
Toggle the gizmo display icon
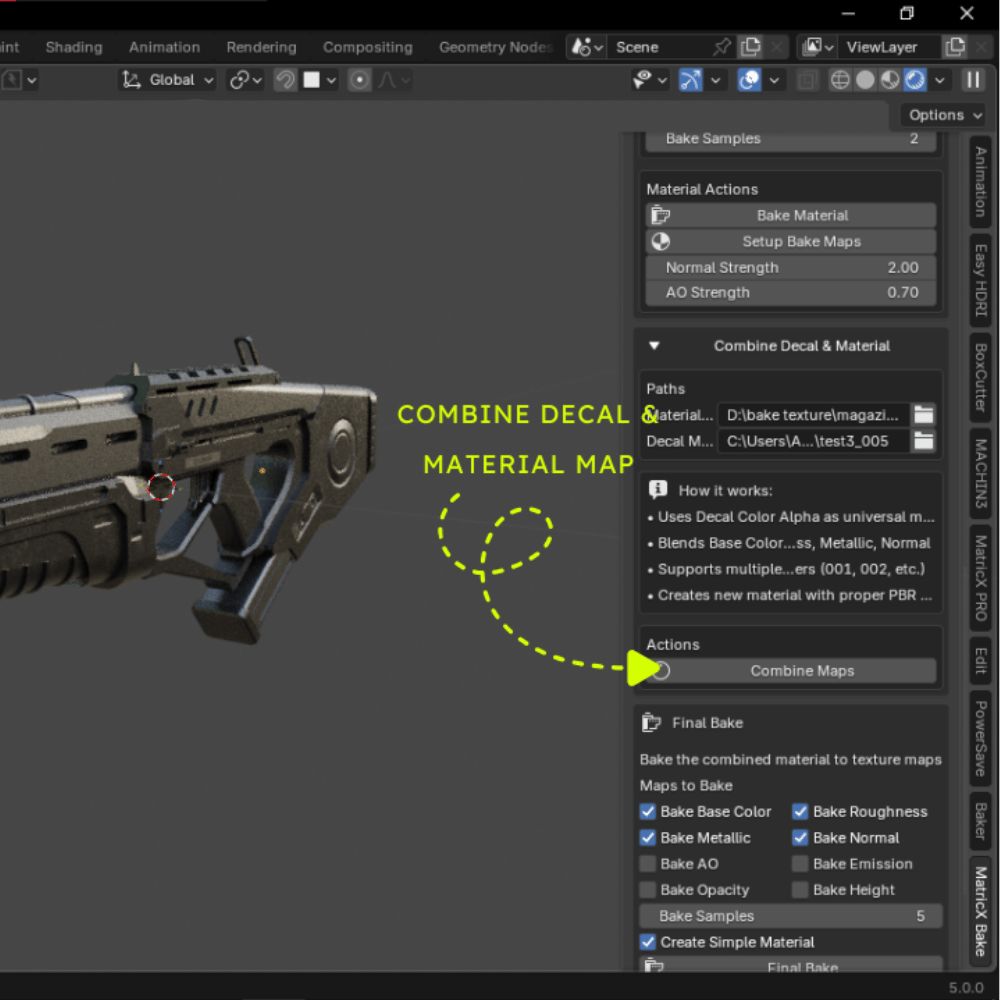(x=691, y=80)
